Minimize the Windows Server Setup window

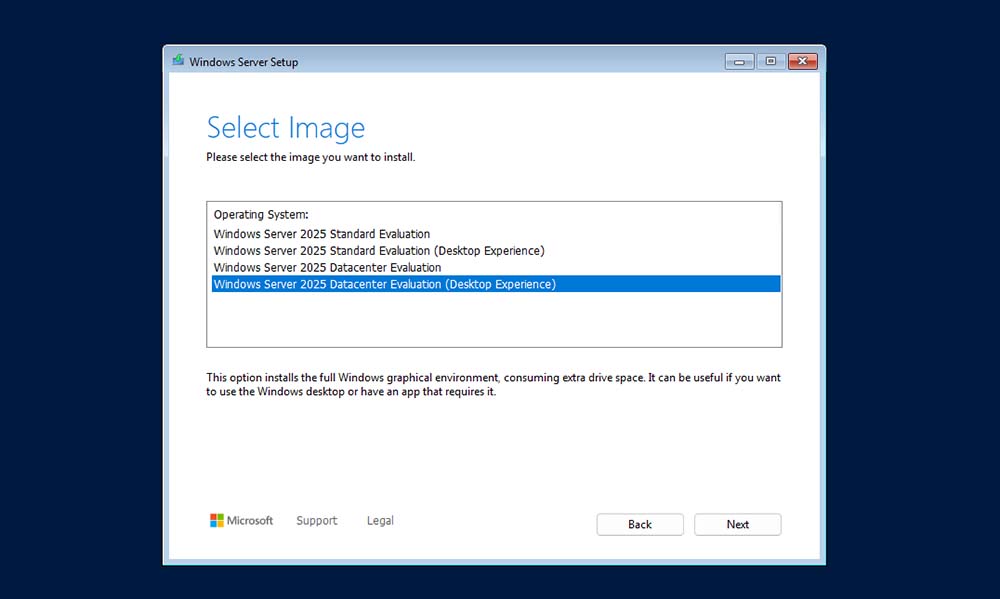739,61
